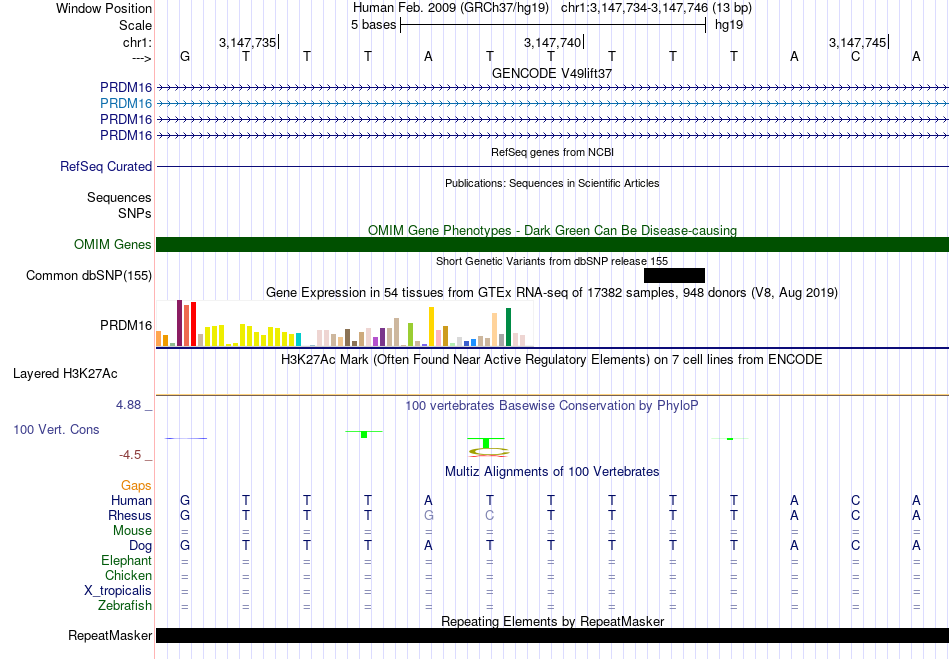The width and height of the screenshot is (950, 659).
Task: Click coordinate marker 3,147,745
Action: point(857,42)
